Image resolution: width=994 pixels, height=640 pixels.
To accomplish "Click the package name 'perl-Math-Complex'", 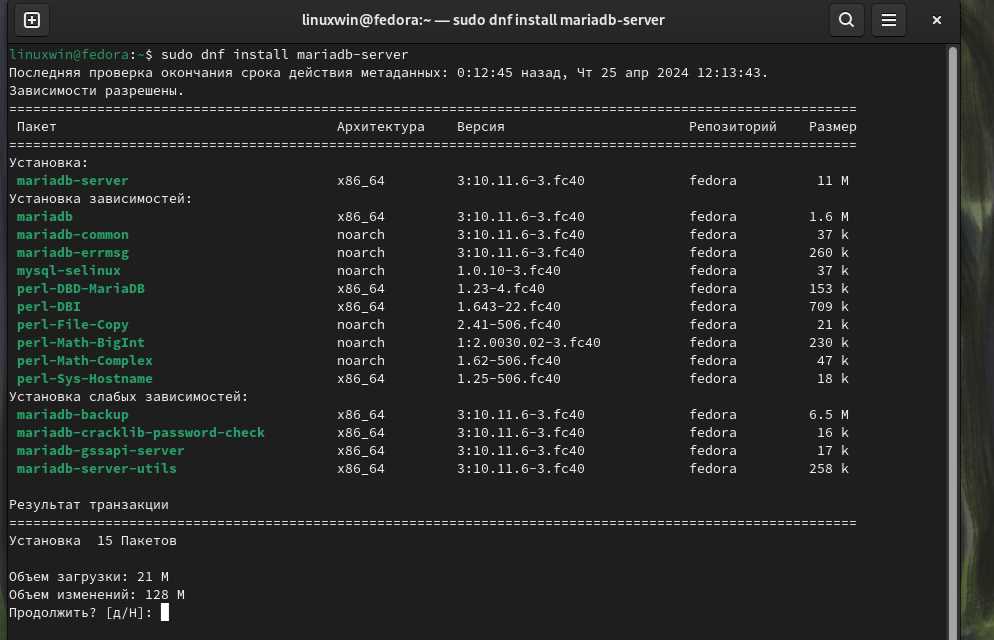I will click(x=84, y=361).
